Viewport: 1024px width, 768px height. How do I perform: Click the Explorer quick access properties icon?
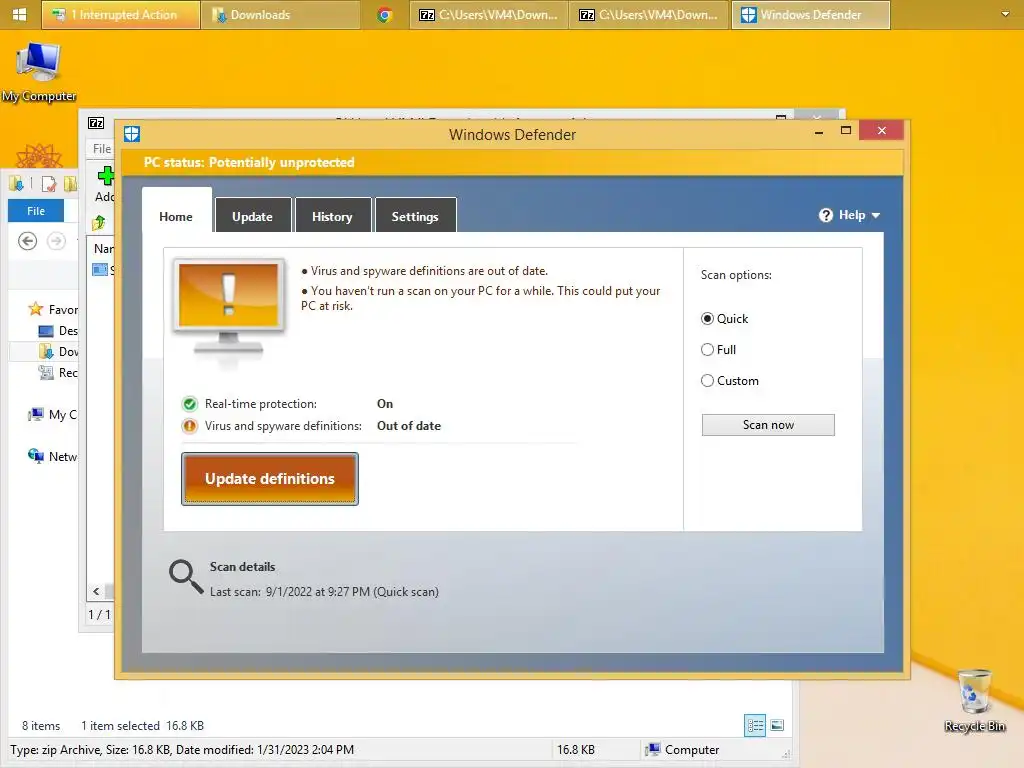(x=49, y=184)
